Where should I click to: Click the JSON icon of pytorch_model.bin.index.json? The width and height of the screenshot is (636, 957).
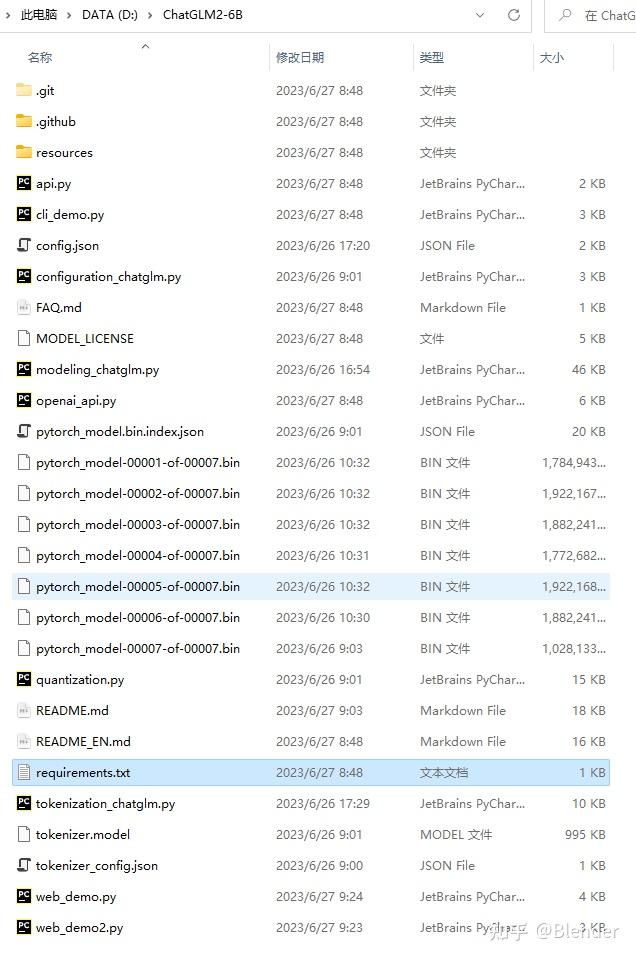click(24, 432)
